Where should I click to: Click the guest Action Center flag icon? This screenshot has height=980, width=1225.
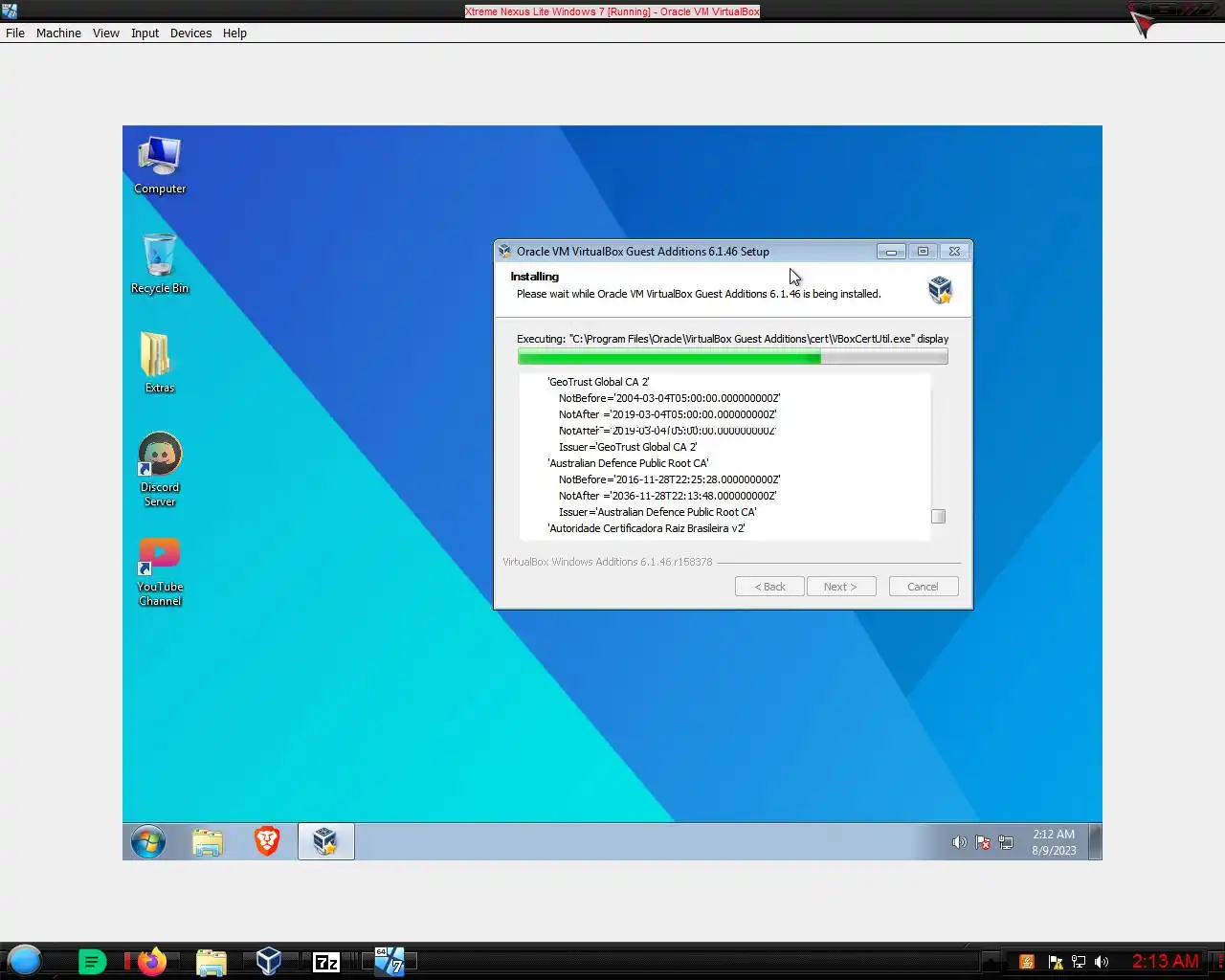(983, 842)
